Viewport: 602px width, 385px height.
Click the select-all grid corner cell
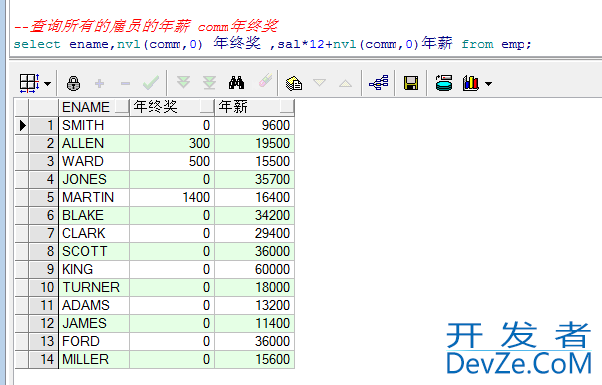(22, 107)
